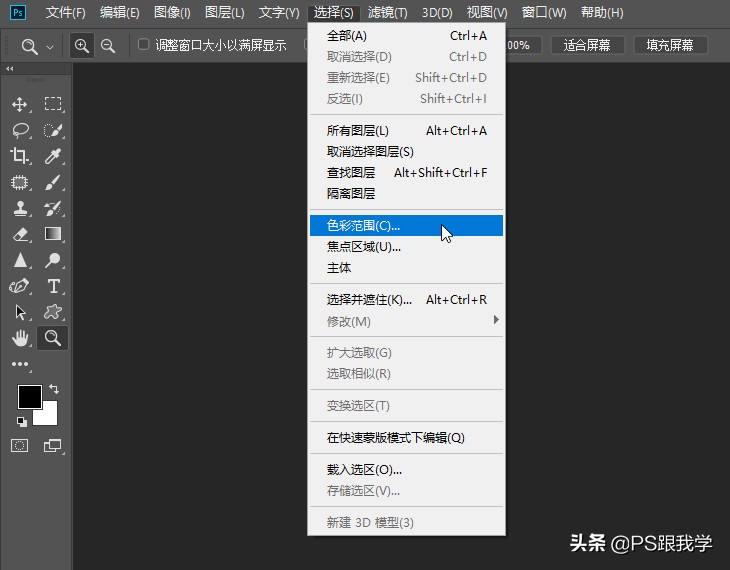Open the 编辑(E) menu
The image size is (730, 570).
point(119,13)
